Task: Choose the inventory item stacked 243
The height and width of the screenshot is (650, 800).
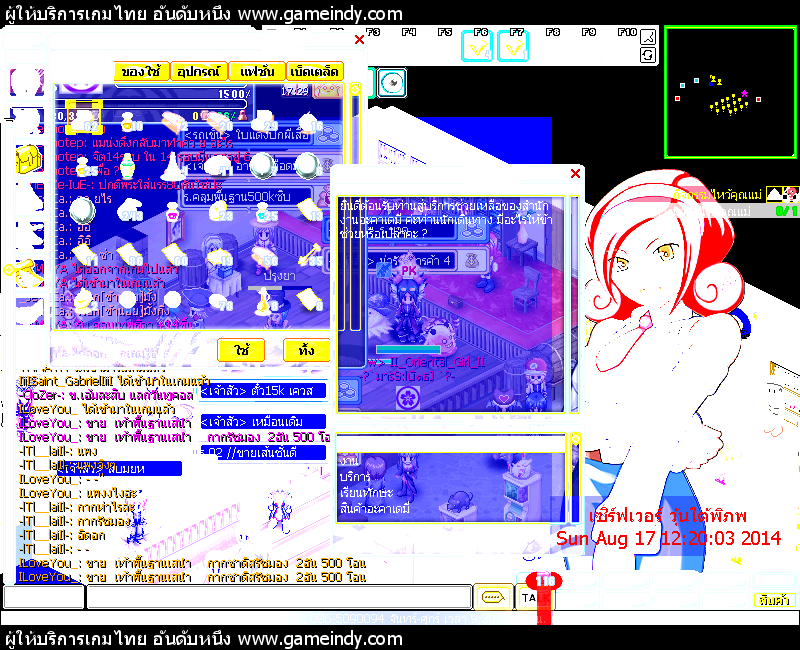Action: [x=130, y=210]
